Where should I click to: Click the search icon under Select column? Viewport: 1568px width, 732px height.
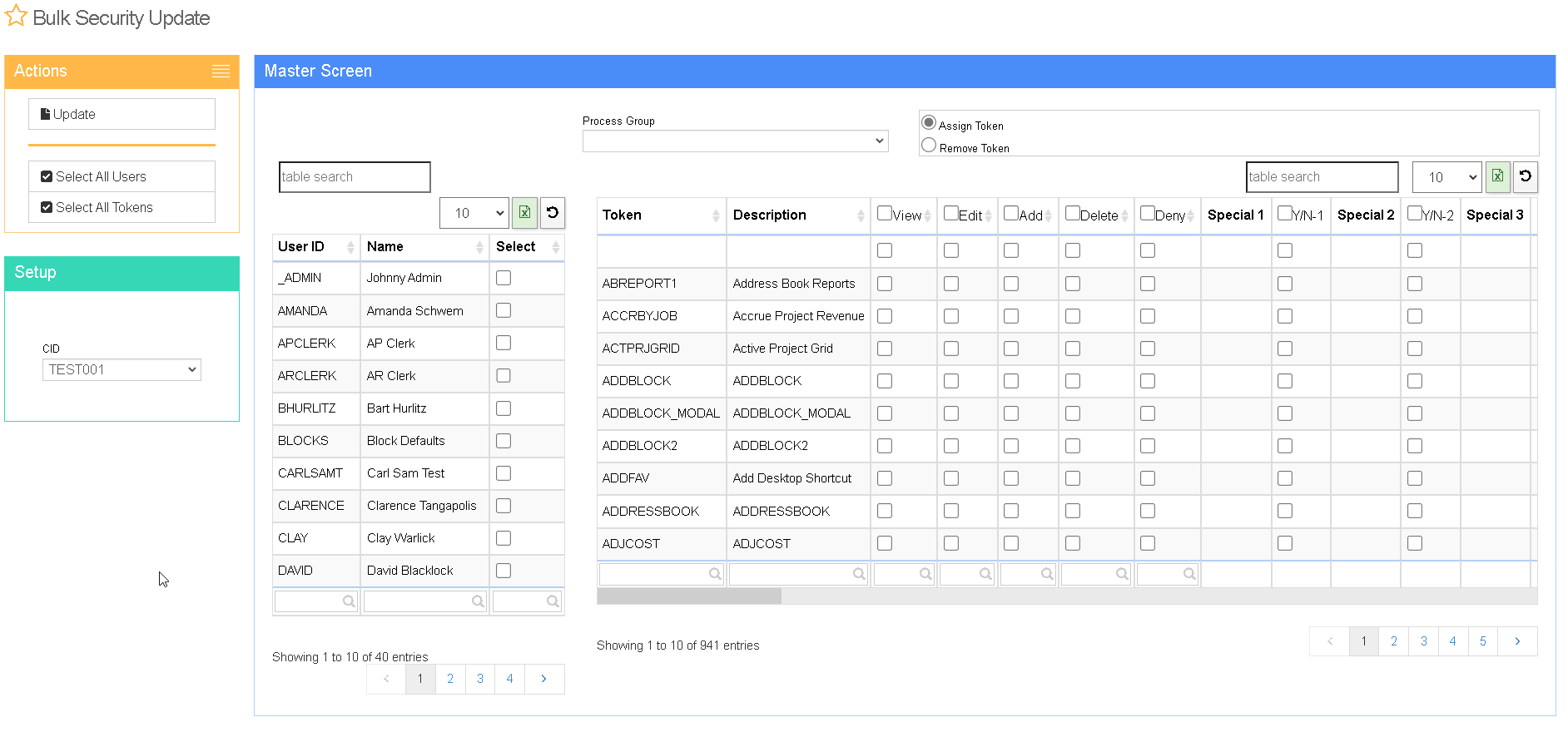(x=553, y=601)
